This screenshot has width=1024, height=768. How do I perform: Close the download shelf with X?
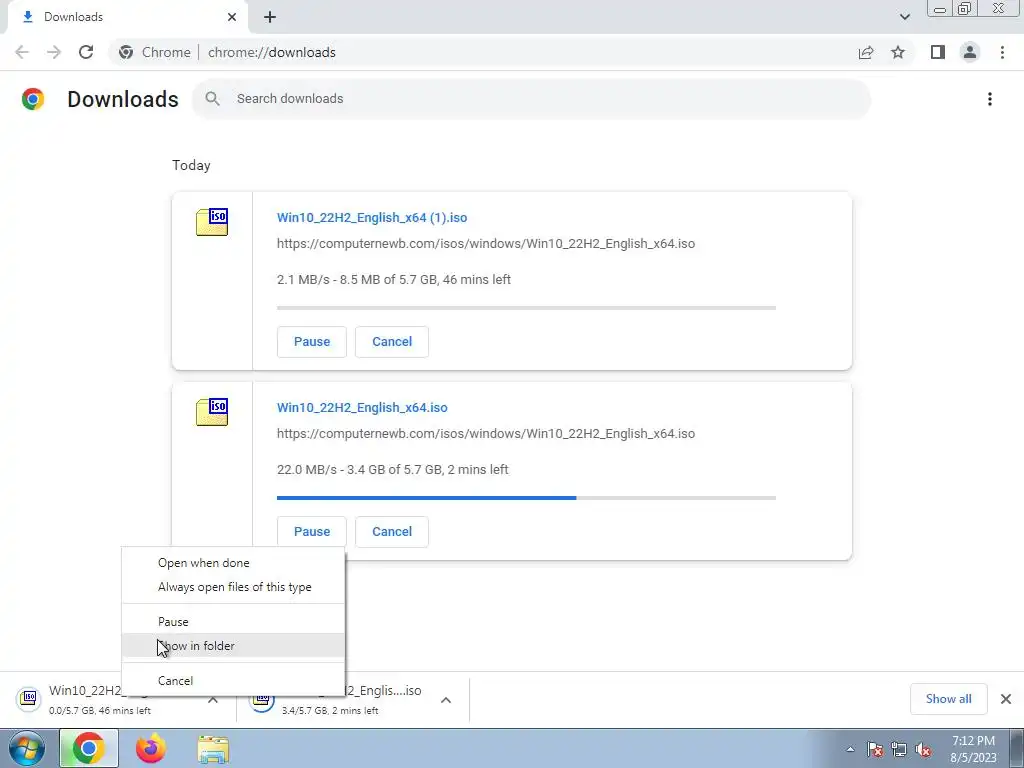click(x=1006, y=699)
